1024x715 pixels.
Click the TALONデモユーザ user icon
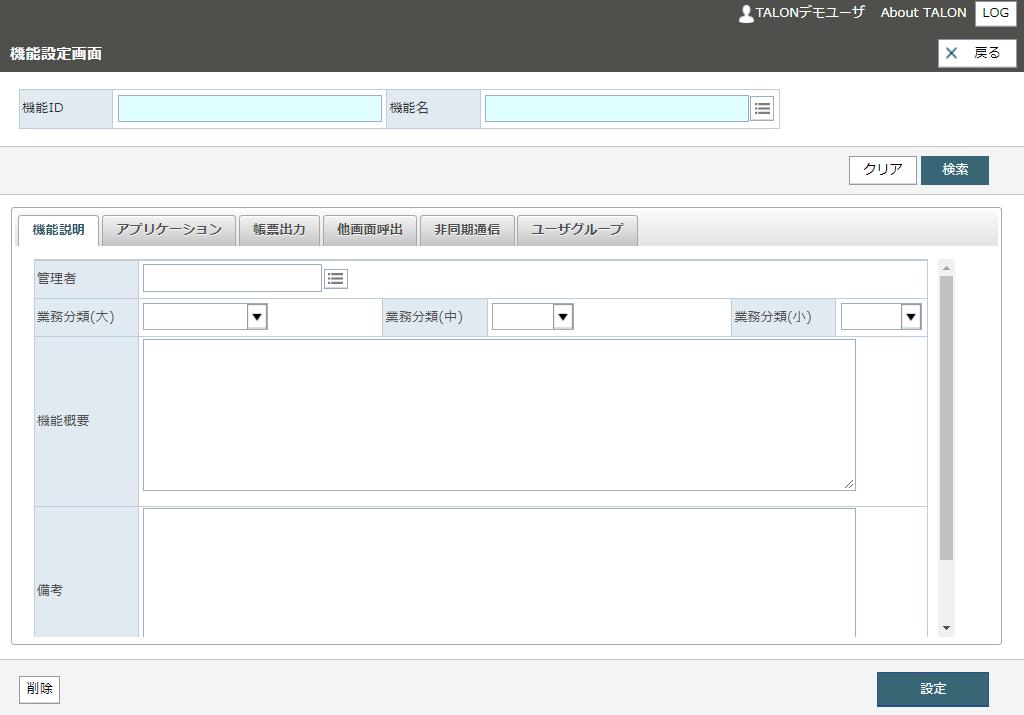tap(746, 13)
